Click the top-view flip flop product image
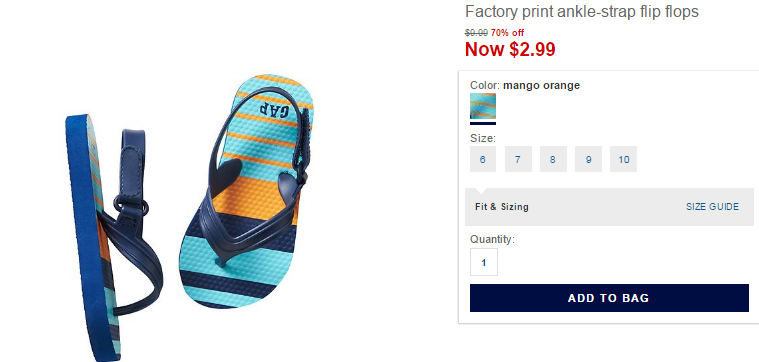 (247, 191)
